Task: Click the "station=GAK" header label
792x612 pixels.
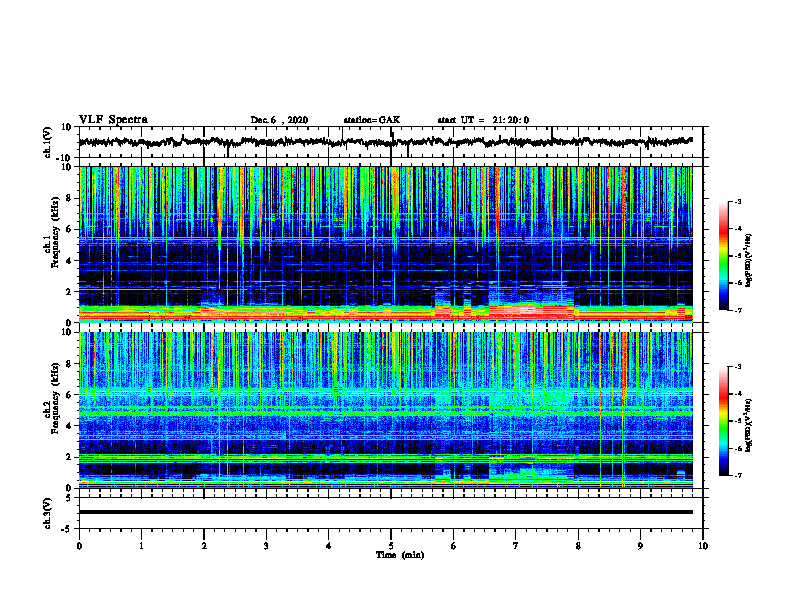Action: click(372, 120)
